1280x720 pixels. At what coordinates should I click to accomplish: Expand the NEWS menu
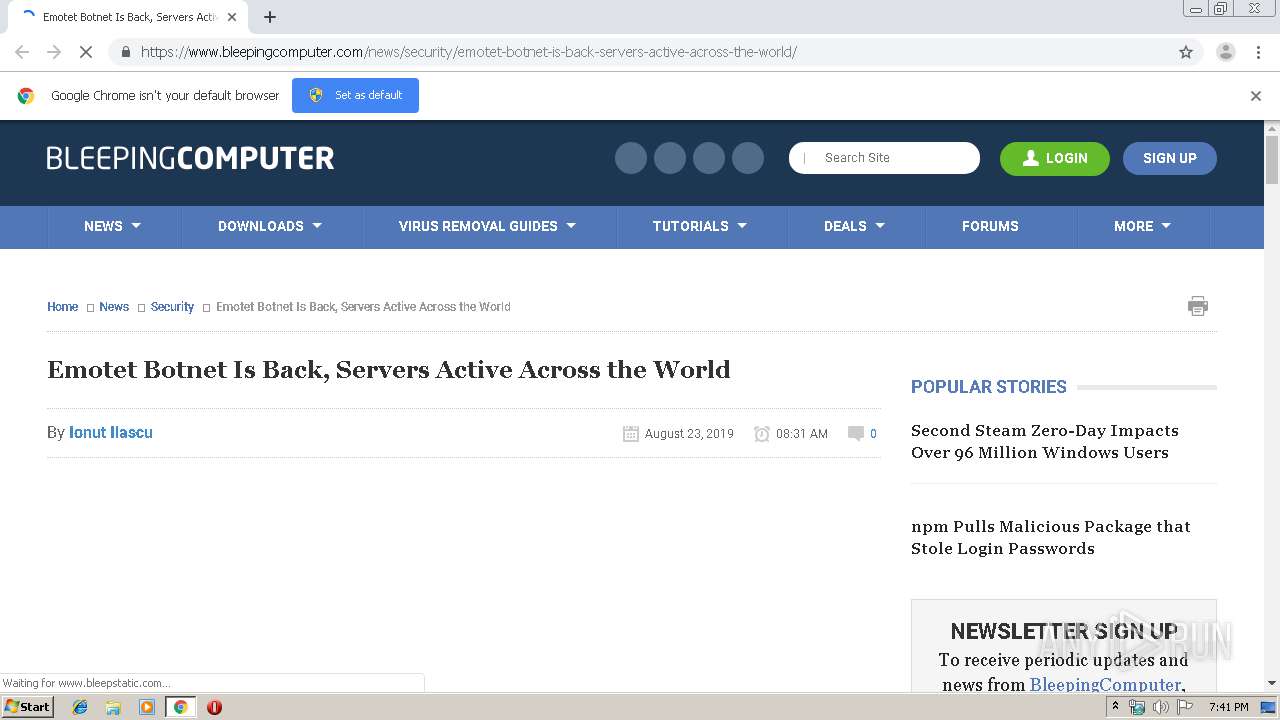[x=113, y=226]
